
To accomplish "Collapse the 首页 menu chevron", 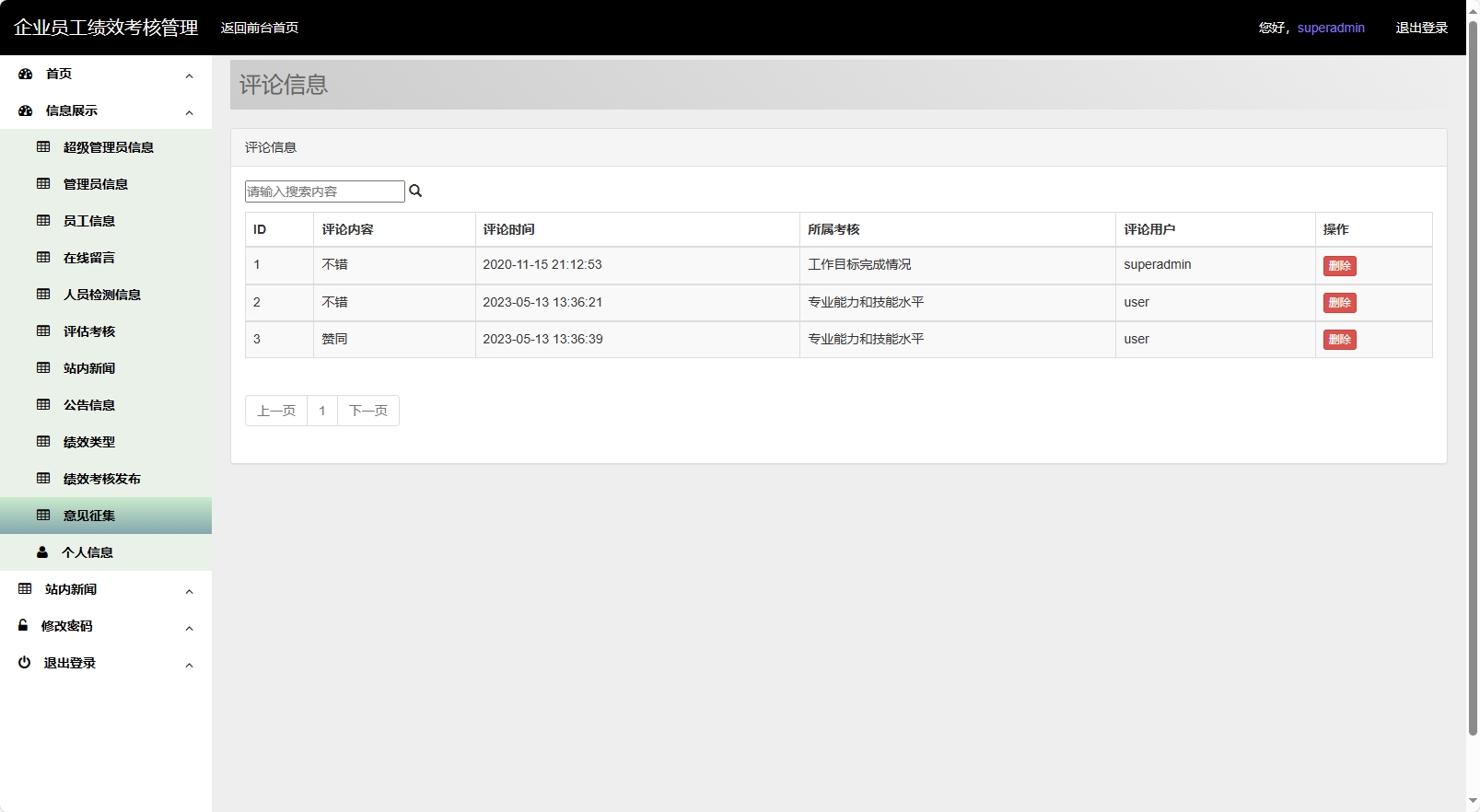I will click(189, 75).
